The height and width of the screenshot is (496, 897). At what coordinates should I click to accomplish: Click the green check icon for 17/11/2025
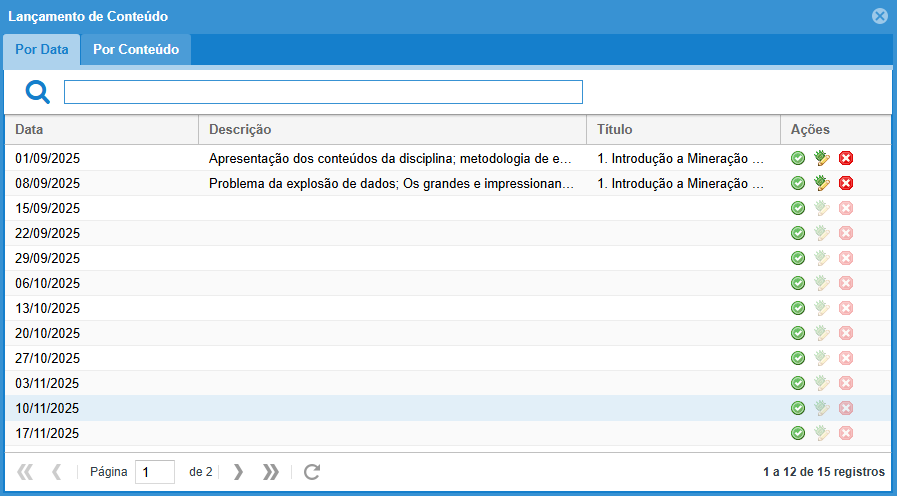(x=798, y=433)
